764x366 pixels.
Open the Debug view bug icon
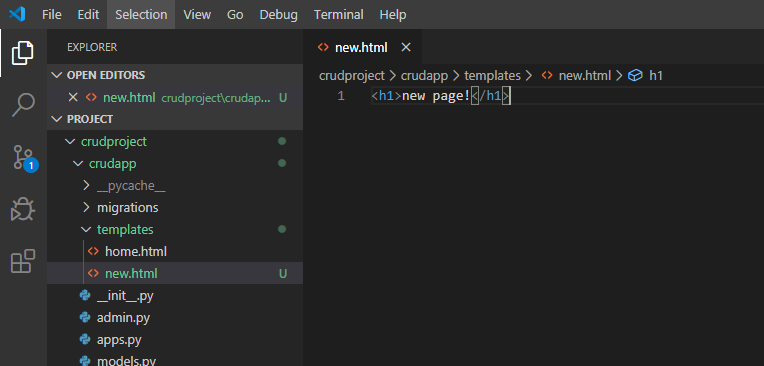23,210
